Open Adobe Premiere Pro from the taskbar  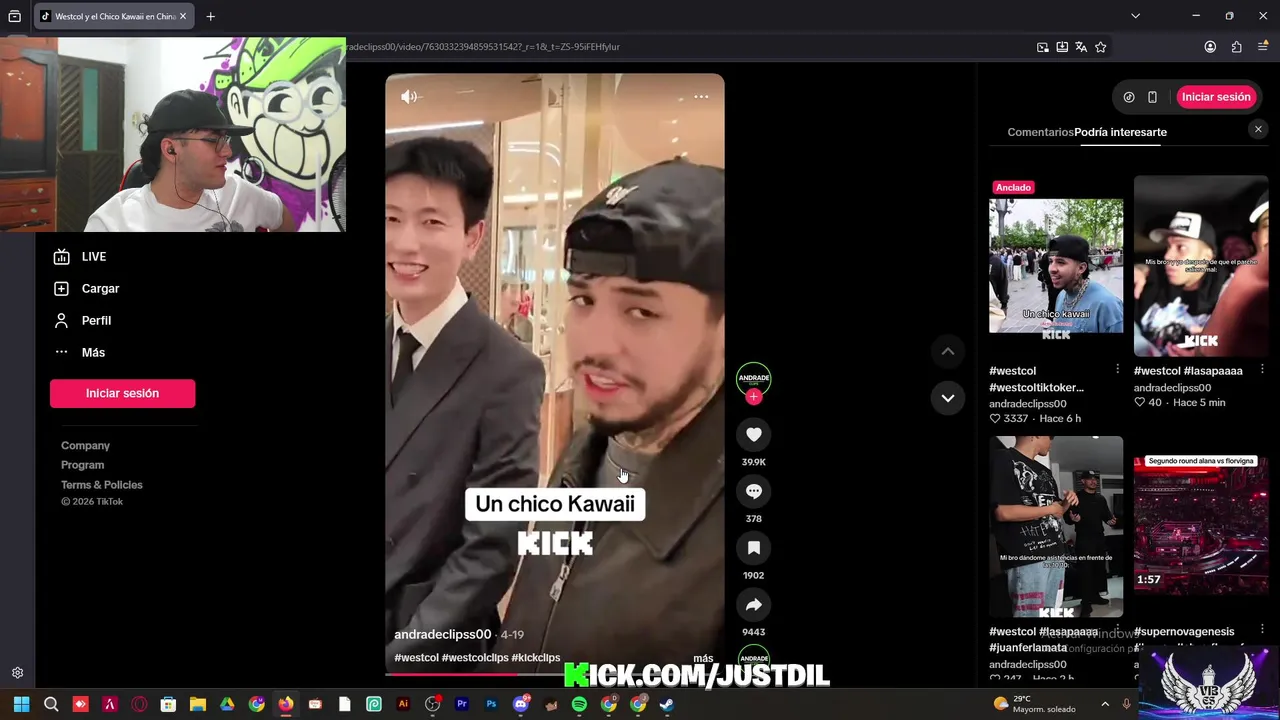(462, 704)
